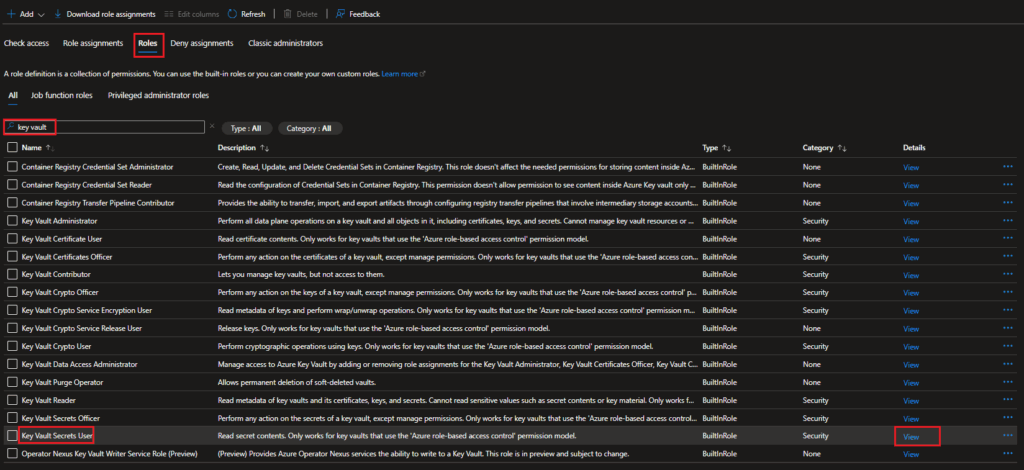Clear the search box with X icon

coord(212,126)
